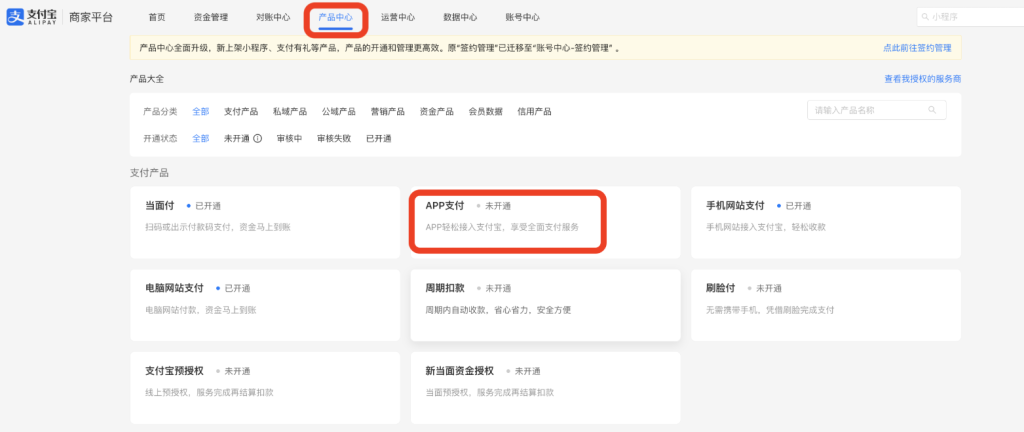Click the 点此前往签约管理 link
This screenshot has width=1024, height=432.
click(x=917, y=47)
